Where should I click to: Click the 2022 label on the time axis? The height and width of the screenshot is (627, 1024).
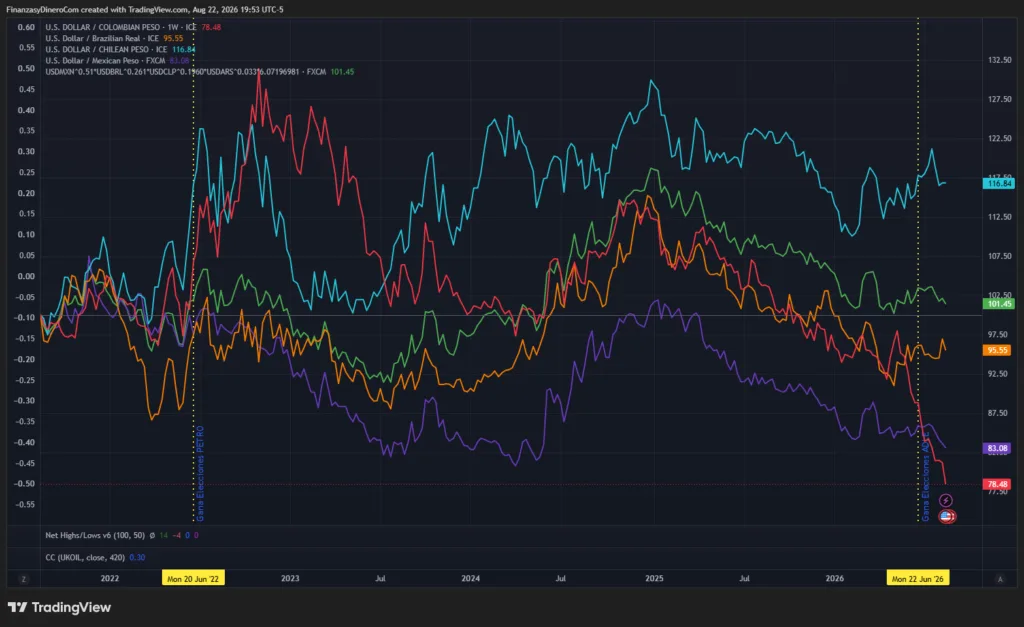pyautogui.click(x=110, y=579)
